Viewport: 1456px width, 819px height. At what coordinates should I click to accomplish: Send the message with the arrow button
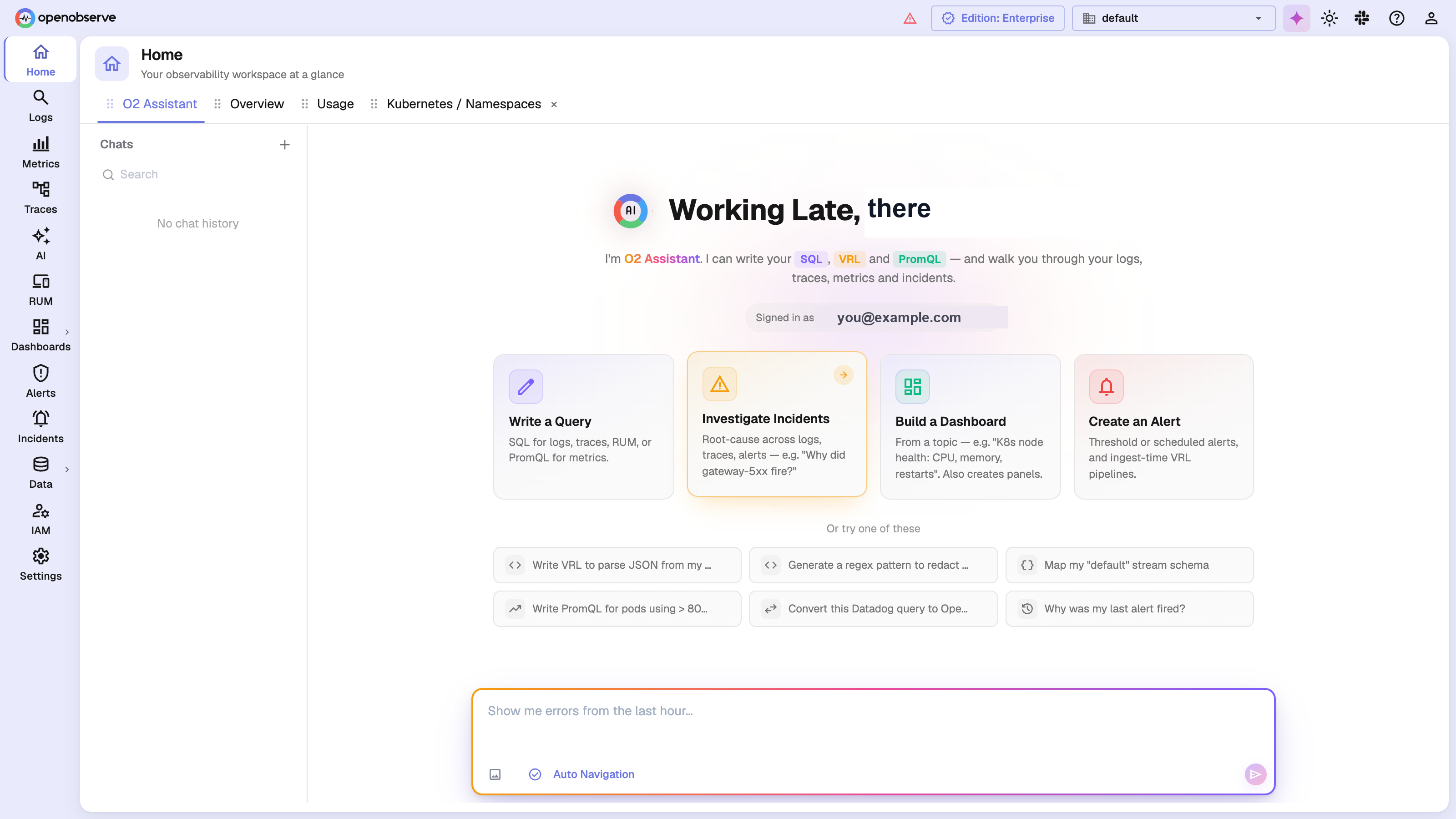coord(1255,774)
